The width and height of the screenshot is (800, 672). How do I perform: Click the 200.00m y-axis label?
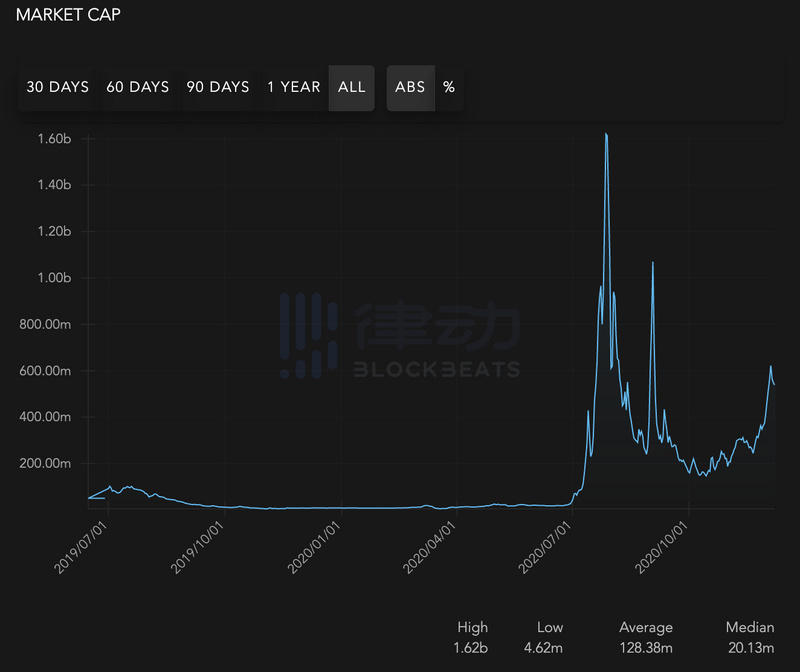[44, 465]
